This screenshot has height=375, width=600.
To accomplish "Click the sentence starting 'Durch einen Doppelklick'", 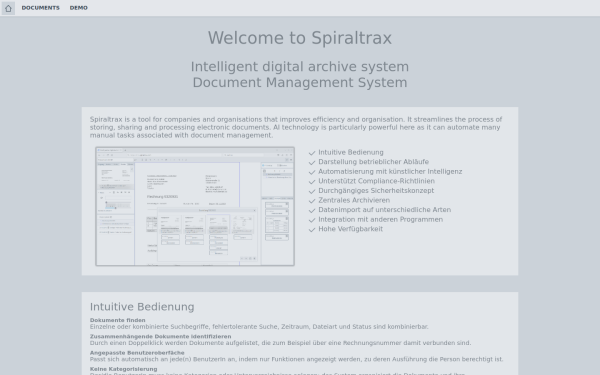I will (280, 343).
